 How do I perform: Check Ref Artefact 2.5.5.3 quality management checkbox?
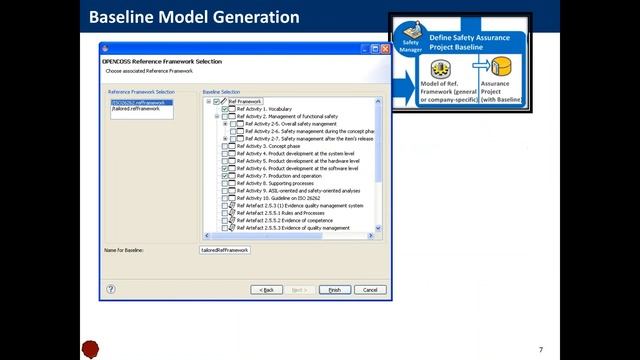click(x=224, y=228)
